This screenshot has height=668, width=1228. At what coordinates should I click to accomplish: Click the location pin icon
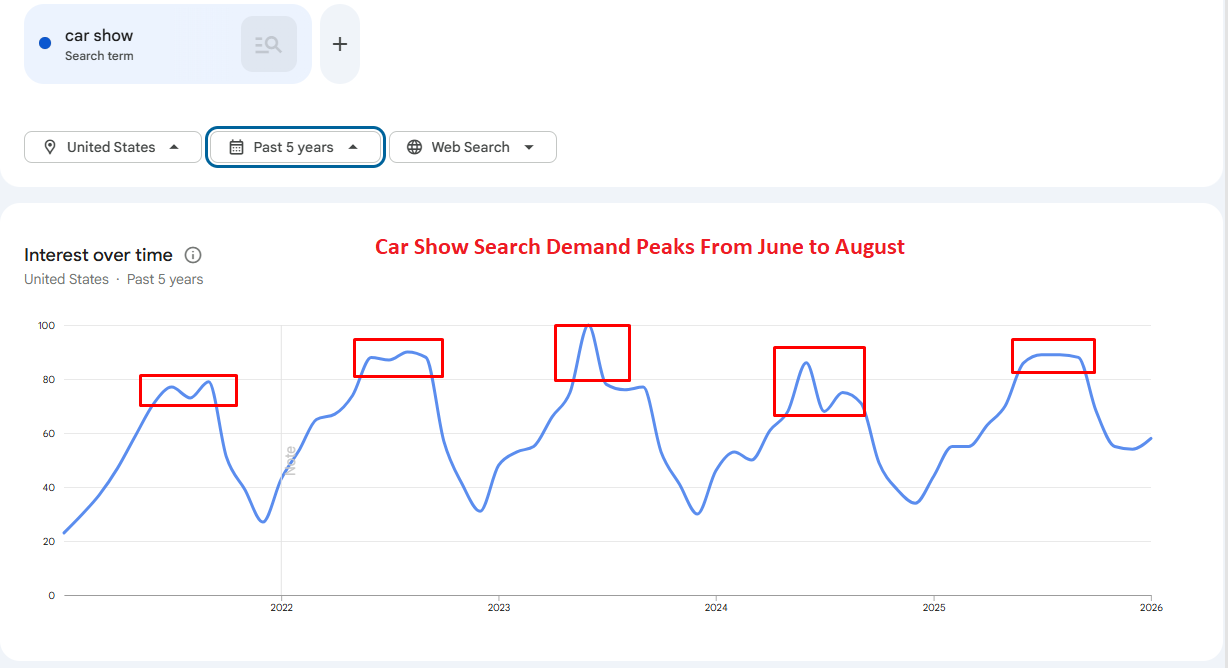(50, 147)
